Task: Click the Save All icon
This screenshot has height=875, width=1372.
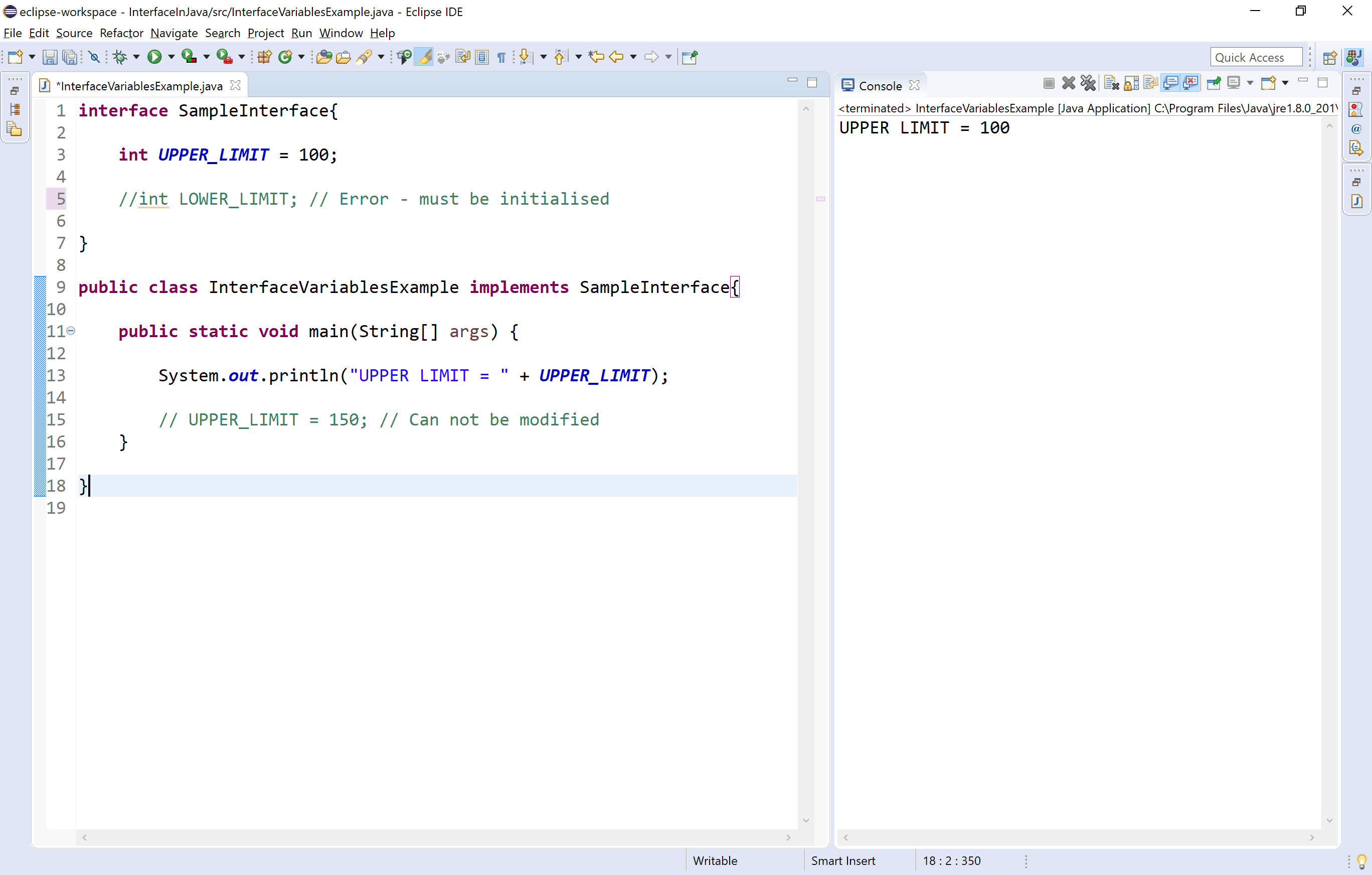Action: click(x=70, y=56)
